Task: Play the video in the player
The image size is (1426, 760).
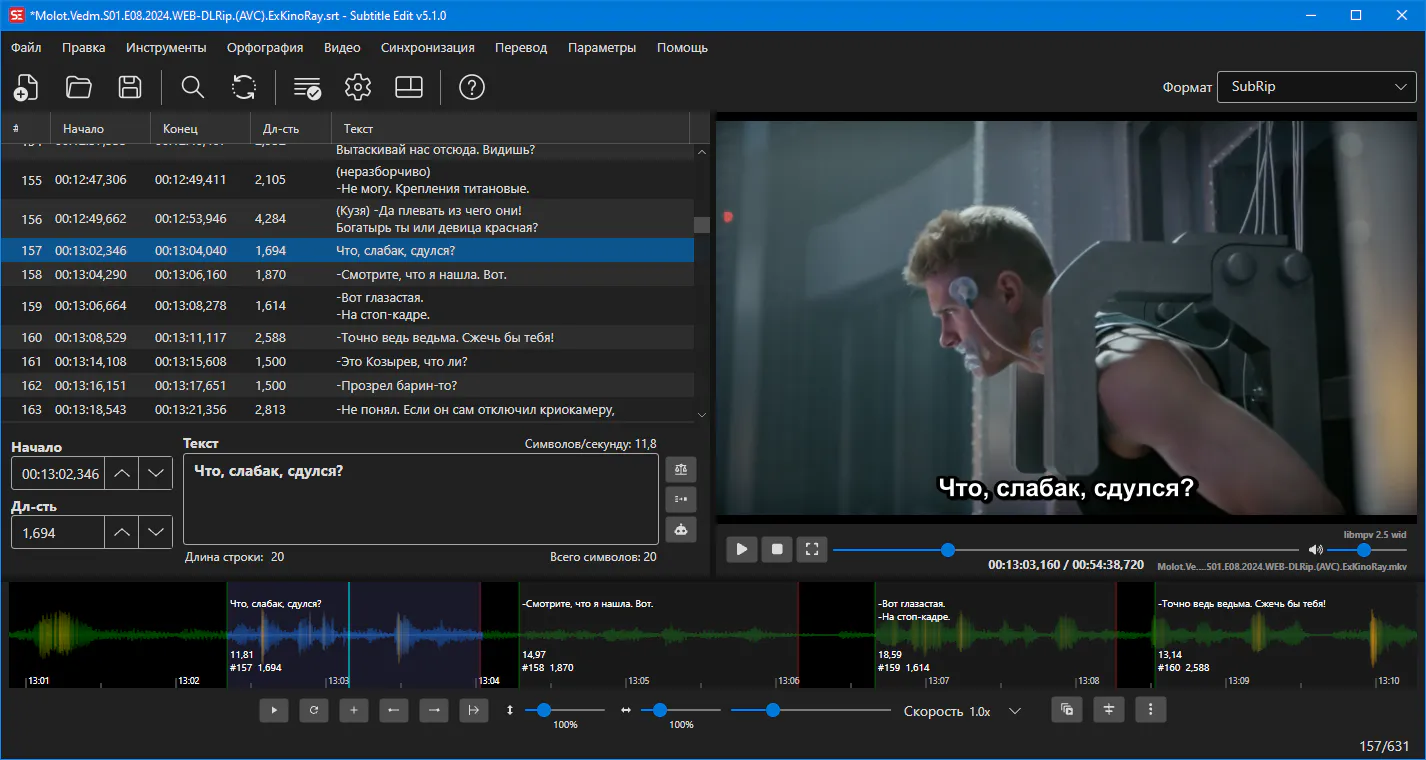Action: coord(742,549)
